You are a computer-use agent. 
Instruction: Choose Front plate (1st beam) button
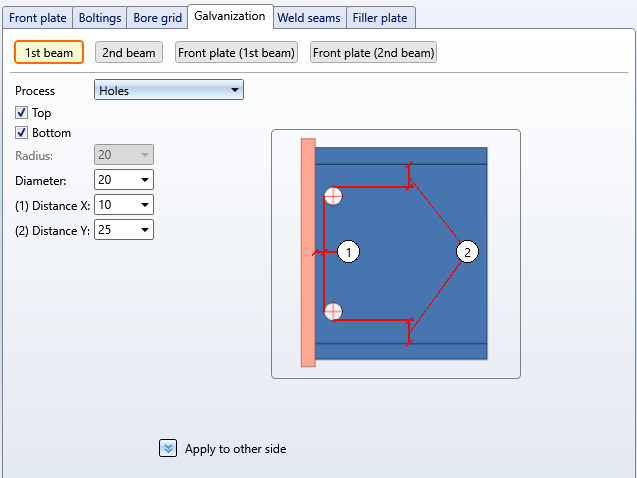click(237, 52)
